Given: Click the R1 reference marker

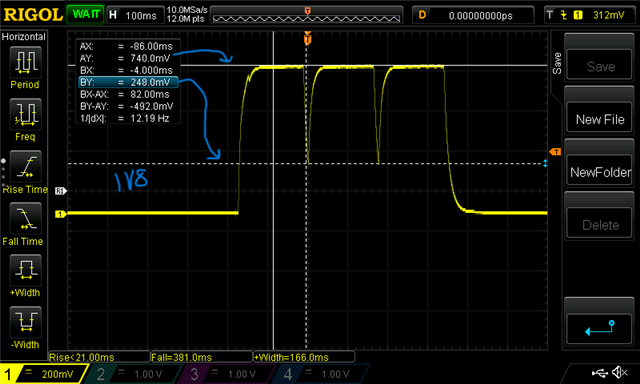Looking at the screenshot, I should [x=60, y=191].
